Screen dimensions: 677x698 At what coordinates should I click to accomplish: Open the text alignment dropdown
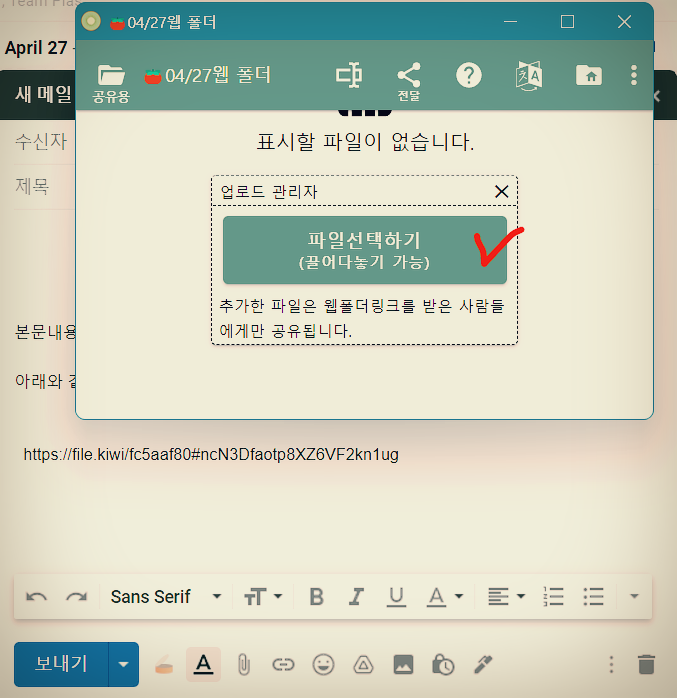pyautogui.click(x=506, y=597)
